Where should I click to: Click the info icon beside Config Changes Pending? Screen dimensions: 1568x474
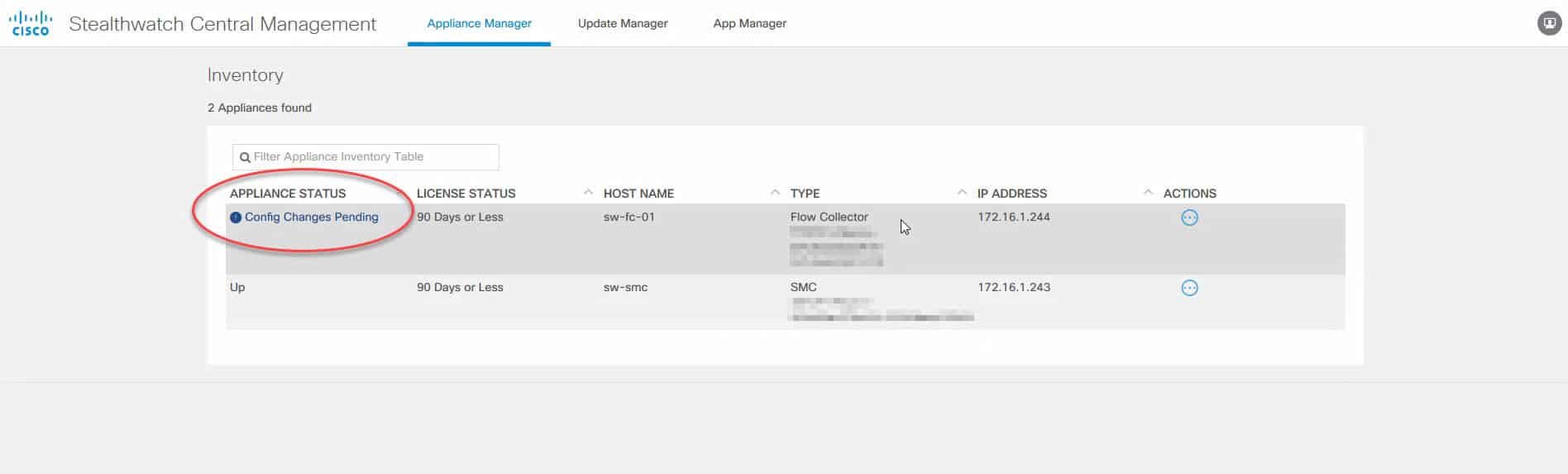(236, 218)
